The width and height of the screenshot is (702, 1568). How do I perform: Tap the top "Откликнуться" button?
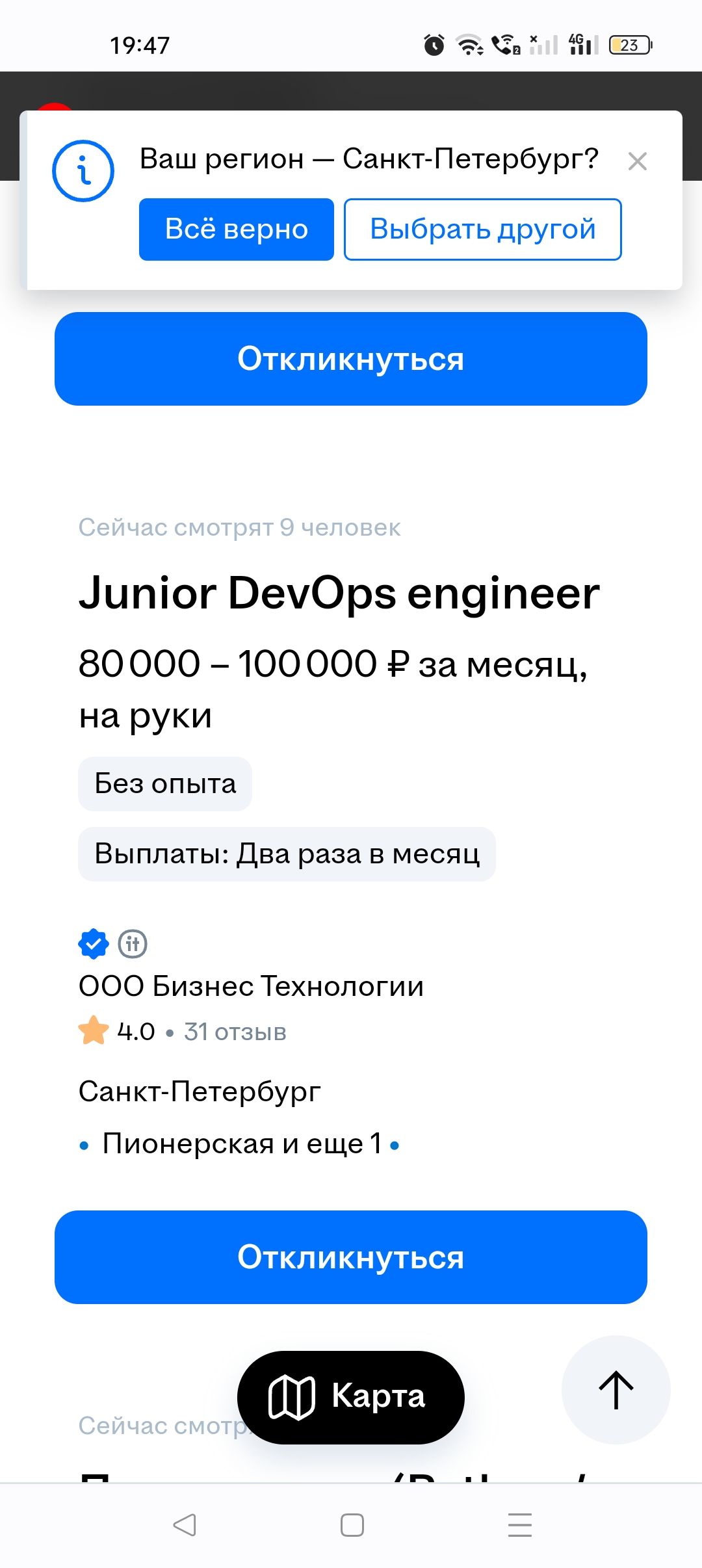(x=351, y=359)
